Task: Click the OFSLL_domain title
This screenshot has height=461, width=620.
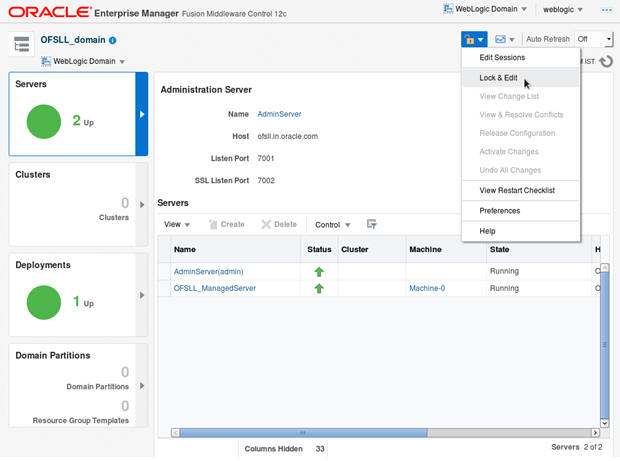Action: coord(73,40)
